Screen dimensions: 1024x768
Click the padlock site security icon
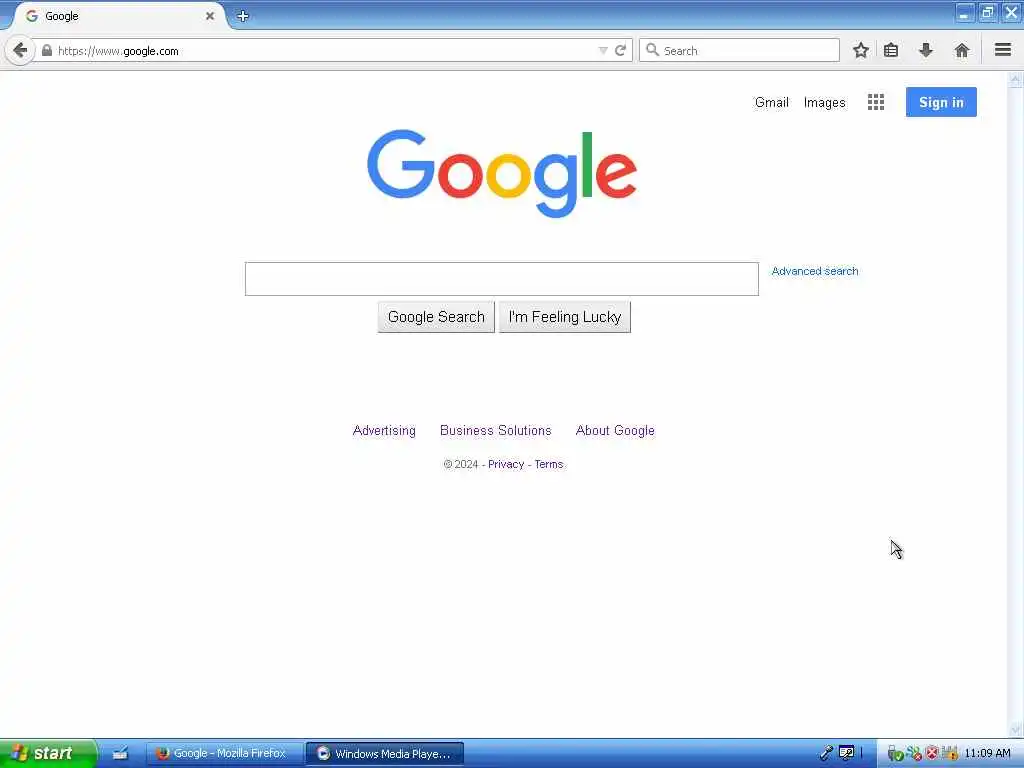pyautogui.click(x=46, y=50)
